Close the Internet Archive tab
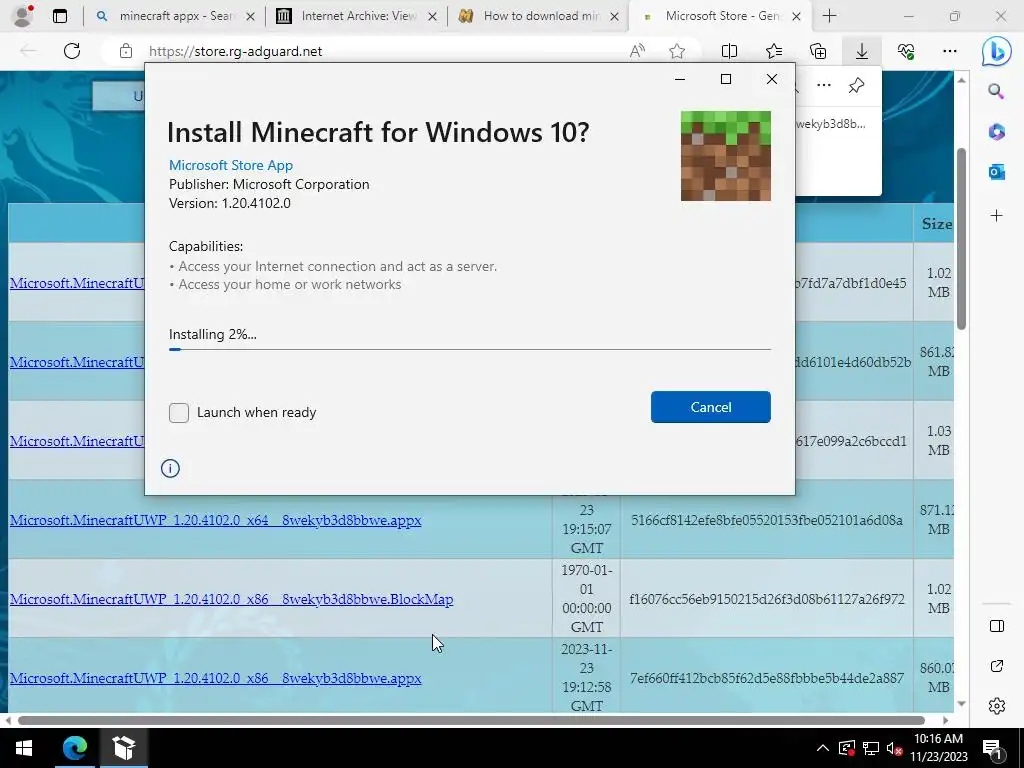Viewport: 1024px width, 768px height. pyautogui.click(x=432, y=16)
